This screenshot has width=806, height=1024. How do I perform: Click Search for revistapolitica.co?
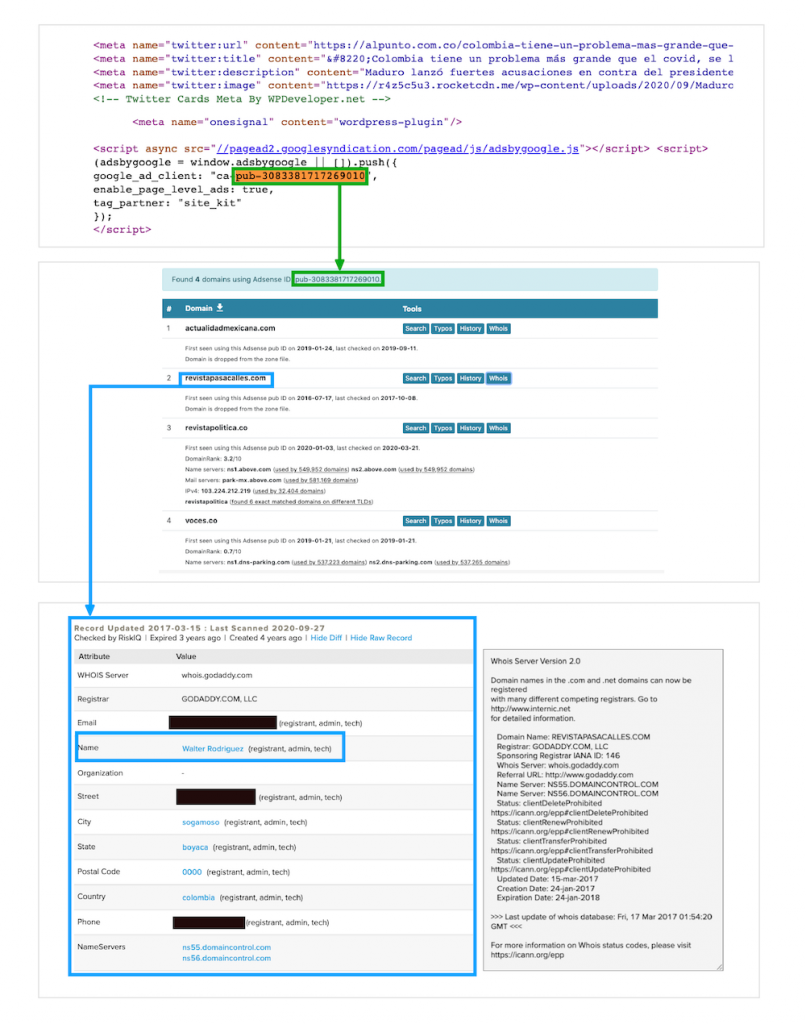coord(415,428)
